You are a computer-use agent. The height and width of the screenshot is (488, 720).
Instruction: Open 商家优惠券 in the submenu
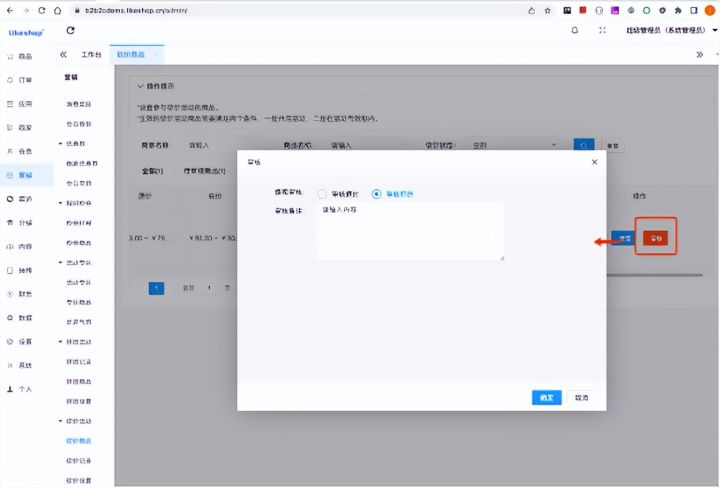click(82, 163)
